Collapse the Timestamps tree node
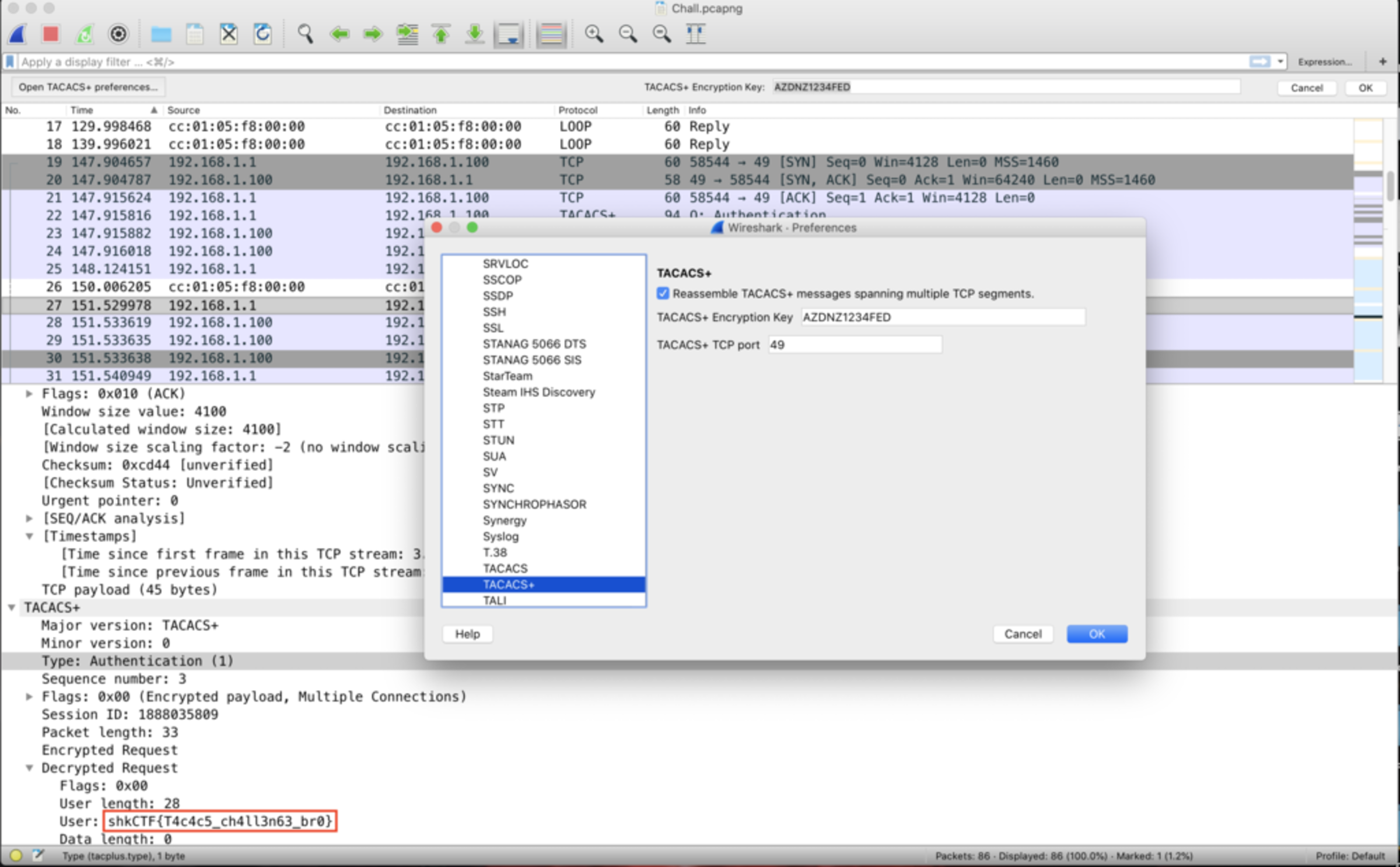This screenshot has width=1400, height=867. [x=29, y=536]
